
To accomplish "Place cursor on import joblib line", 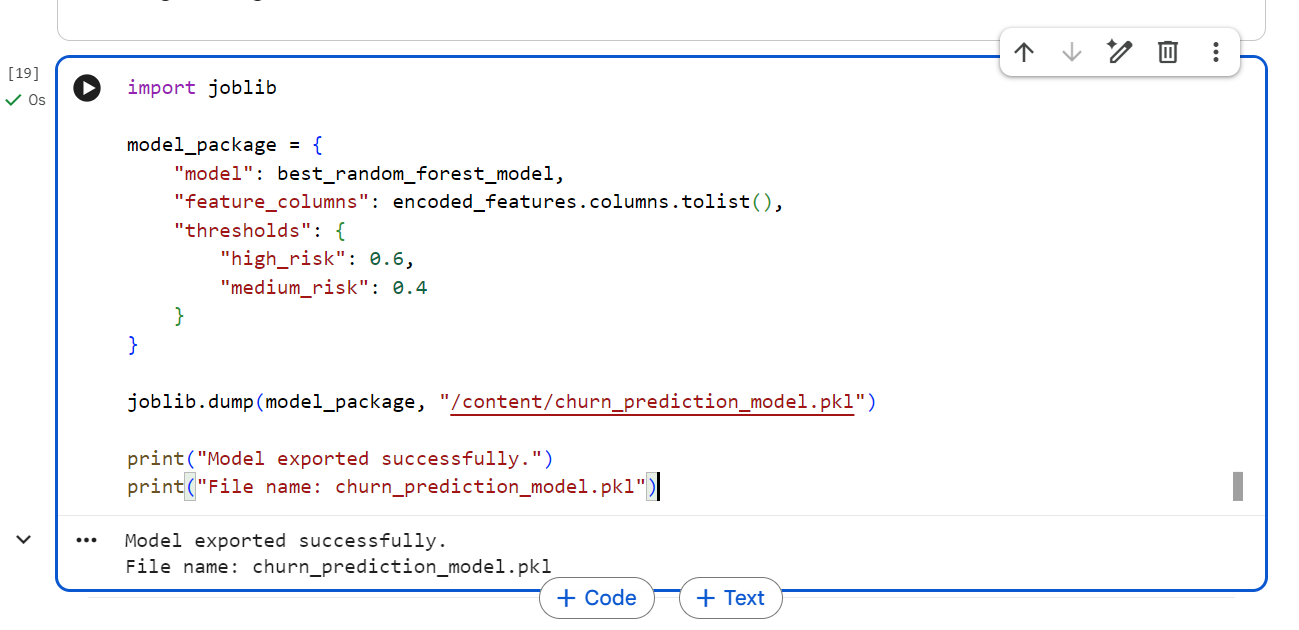I will coord(202,88).
